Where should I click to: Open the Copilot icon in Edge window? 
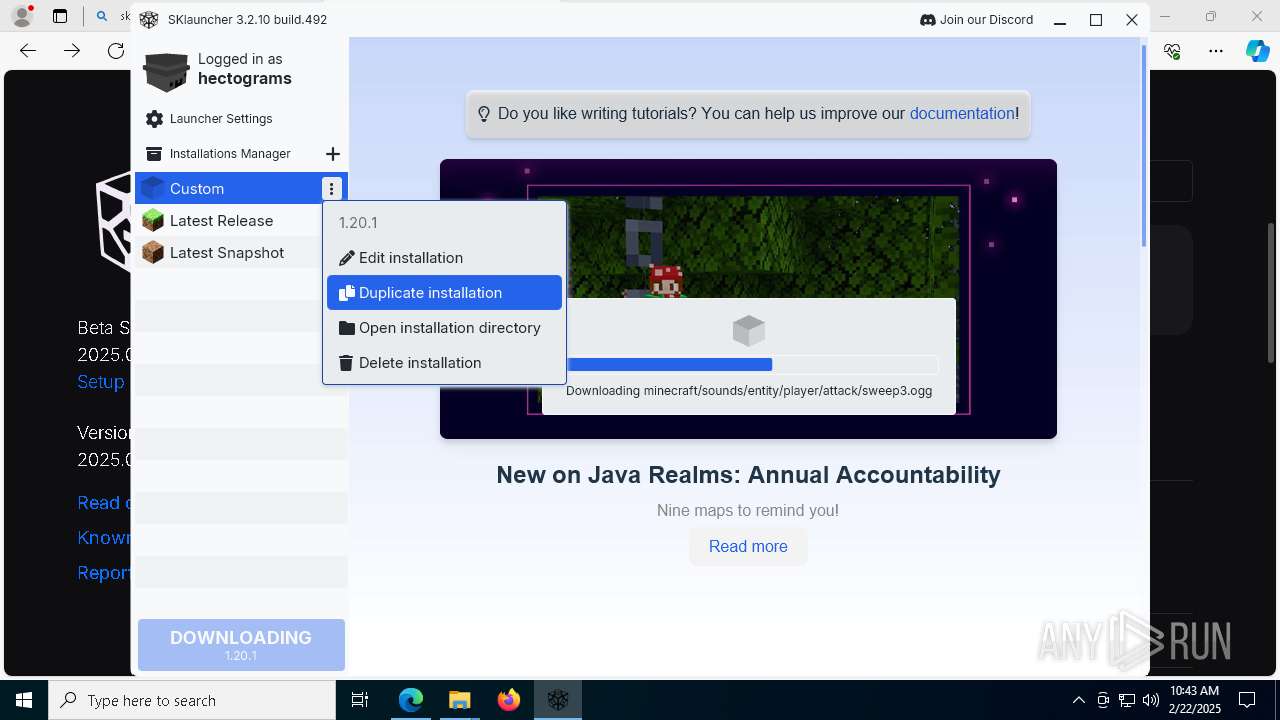tap(1257, 51)
